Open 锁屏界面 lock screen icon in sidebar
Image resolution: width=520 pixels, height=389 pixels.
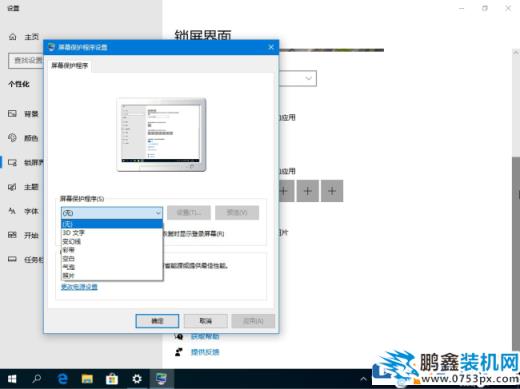coord(12,163)
